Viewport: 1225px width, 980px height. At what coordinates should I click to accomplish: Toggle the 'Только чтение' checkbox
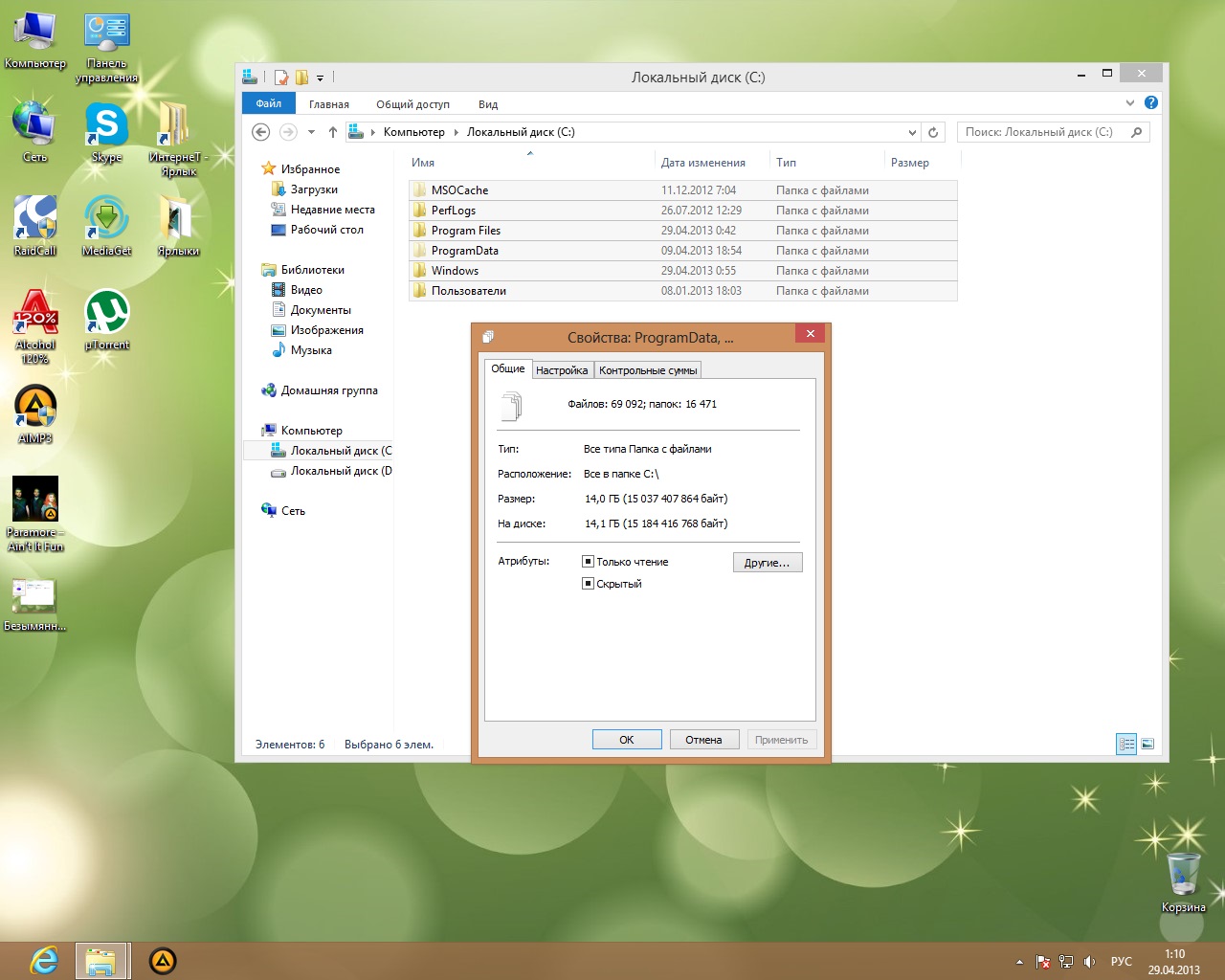pyautogui.click(x=589, y=562)
